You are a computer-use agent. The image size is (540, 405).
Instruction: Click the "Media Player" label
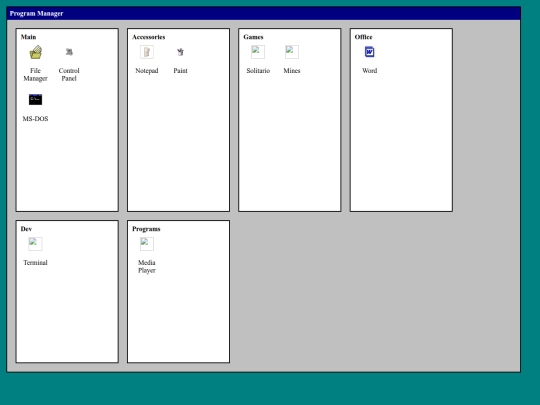pyautogui.click(x=147, y=267)
